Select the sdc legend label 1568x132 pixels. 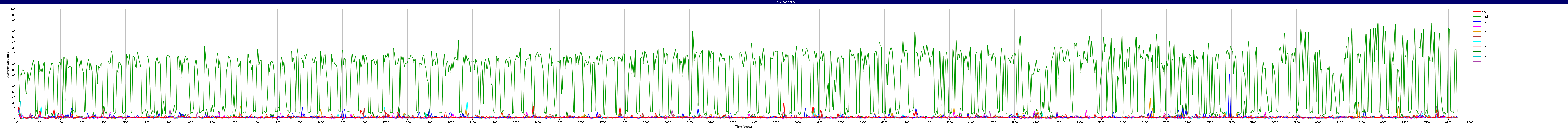click(1485, 21)
